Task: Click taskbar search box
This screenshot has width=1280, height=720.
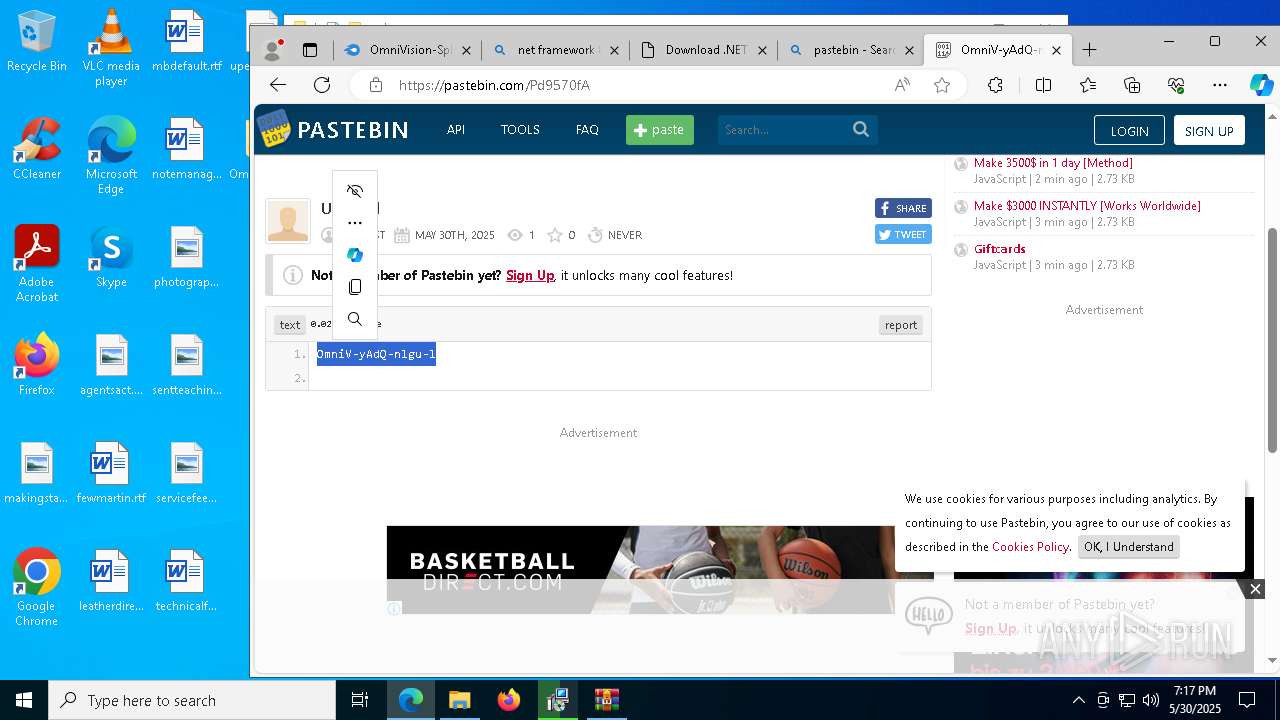Action: point(192,700)
